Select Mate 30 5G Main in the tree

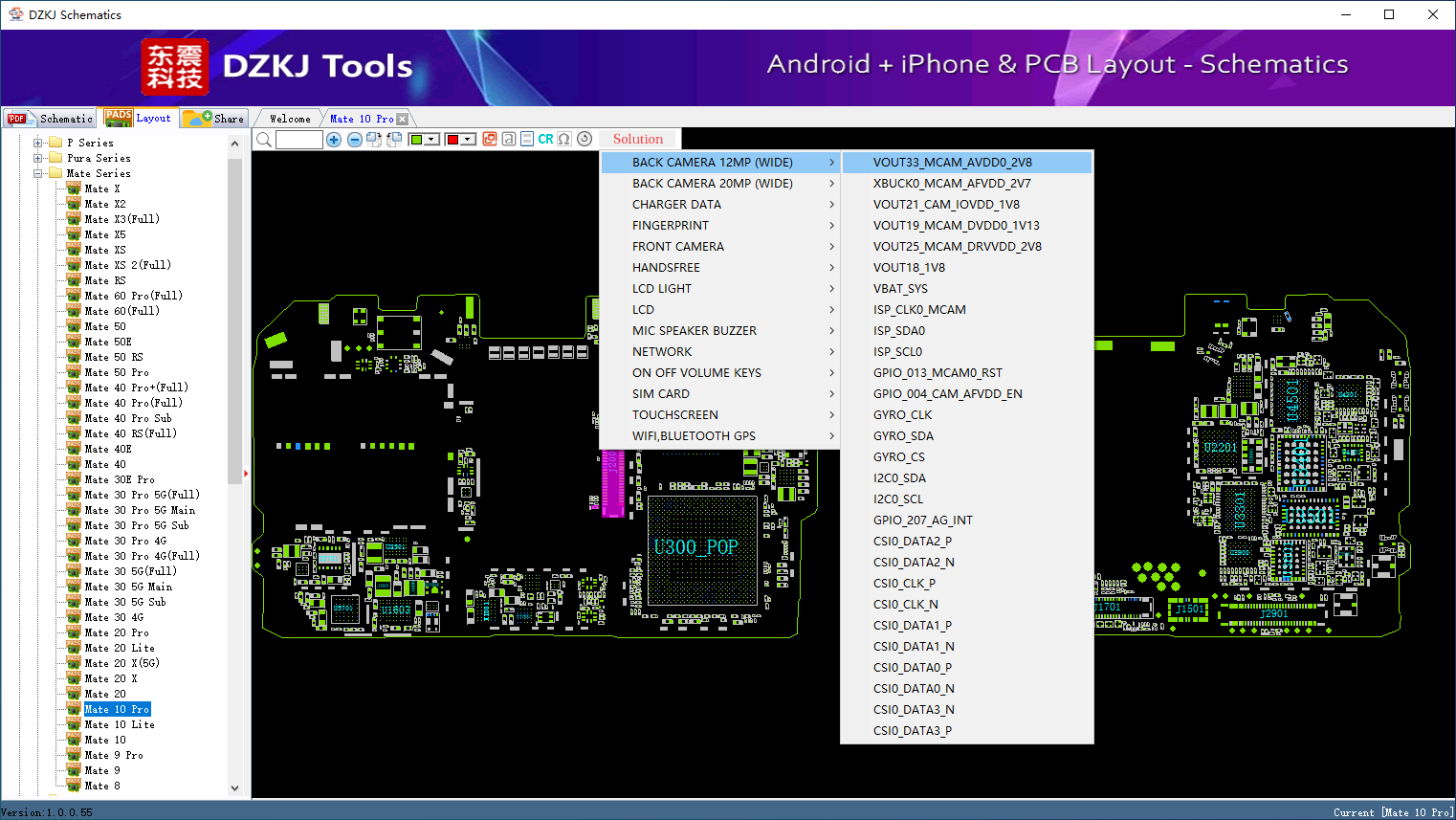pyautogui.click(x=128, y=587)
